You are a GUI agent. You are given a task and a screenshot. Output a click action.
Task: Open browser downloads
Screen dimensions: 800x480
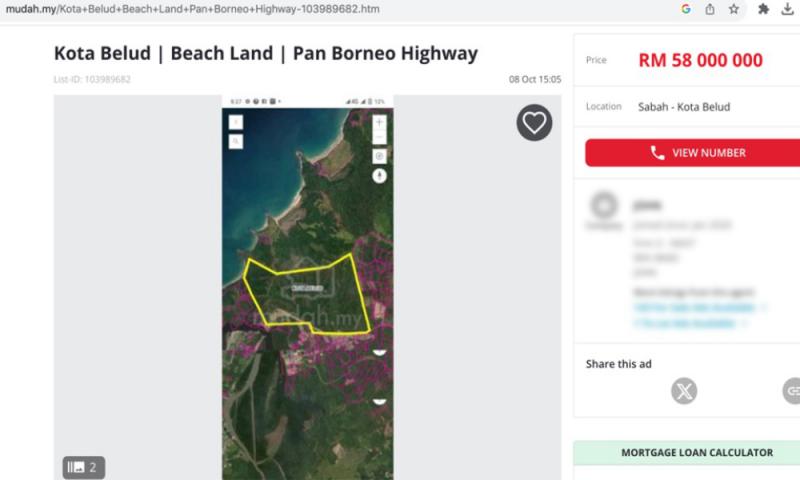788,9
